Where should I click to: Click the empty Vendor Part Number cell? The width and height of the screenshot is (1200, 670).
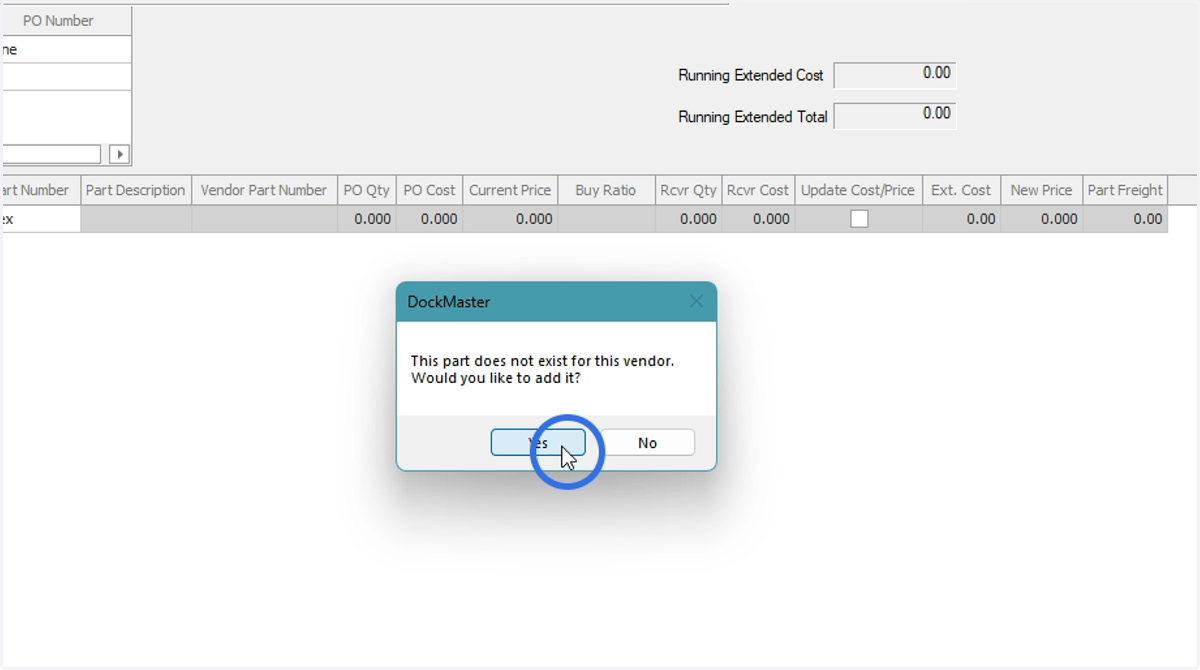[x=264, y=219]
